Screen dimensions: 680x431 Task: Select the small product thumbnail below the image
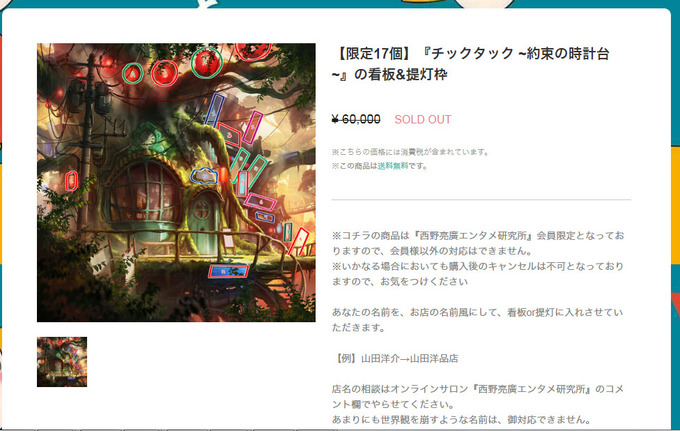[x=62, y=362]
